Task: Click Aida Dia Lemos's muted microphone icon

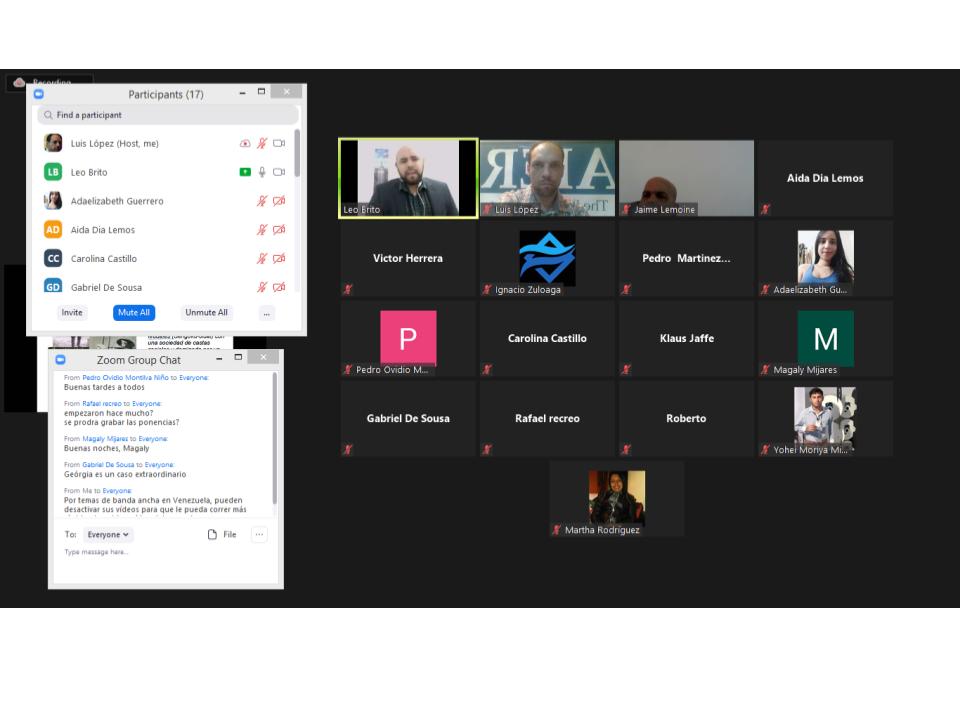Action: point(262,230)
